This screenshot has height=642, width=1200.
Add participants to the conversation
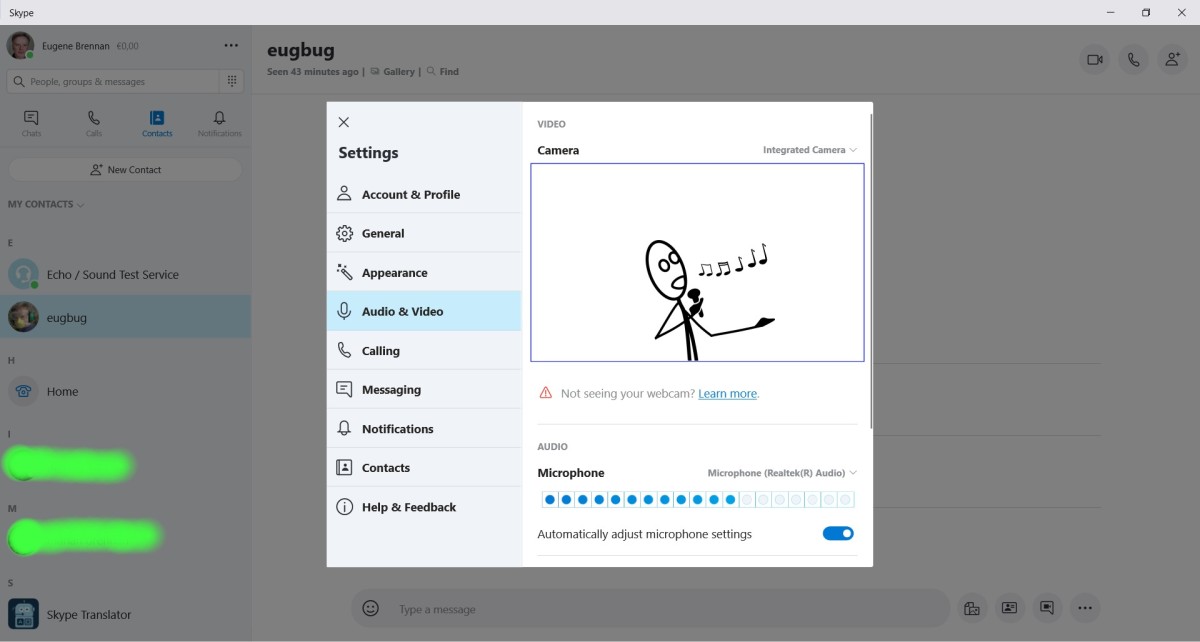pos(1172,59)
